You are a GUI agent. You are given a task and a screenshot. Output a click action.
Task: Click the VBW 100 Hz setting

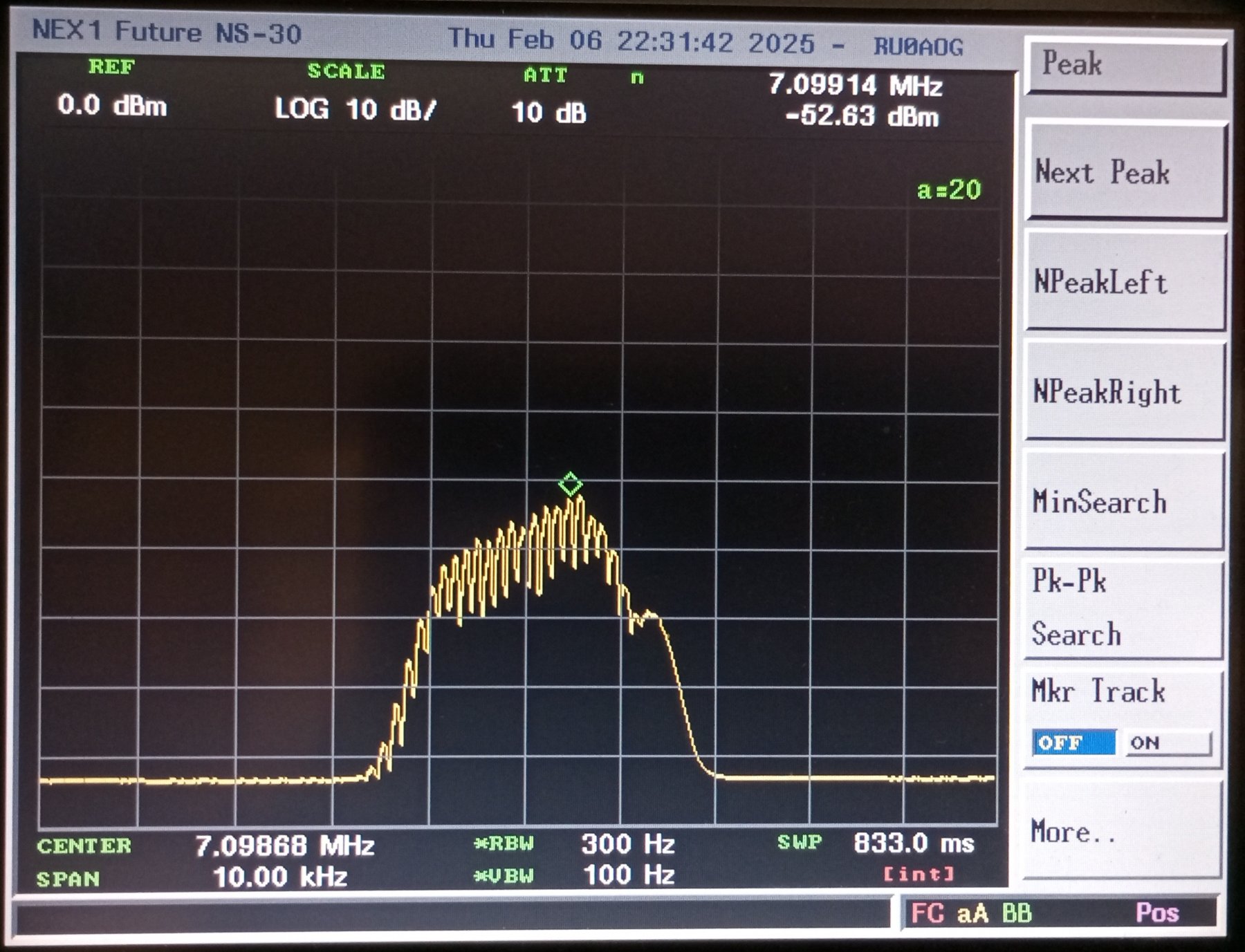pyautogui.click(x=628, y=875)
